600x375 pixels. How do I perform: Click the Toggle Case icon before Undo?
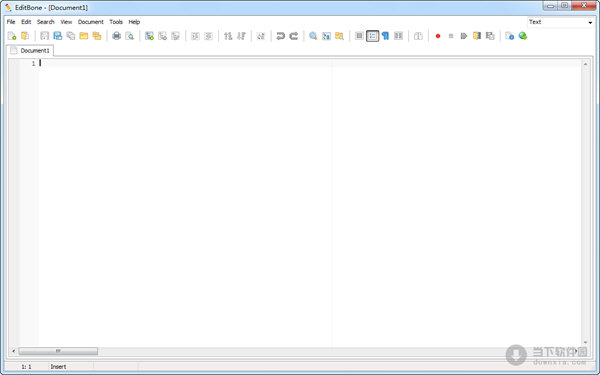(x=261, y=36)
